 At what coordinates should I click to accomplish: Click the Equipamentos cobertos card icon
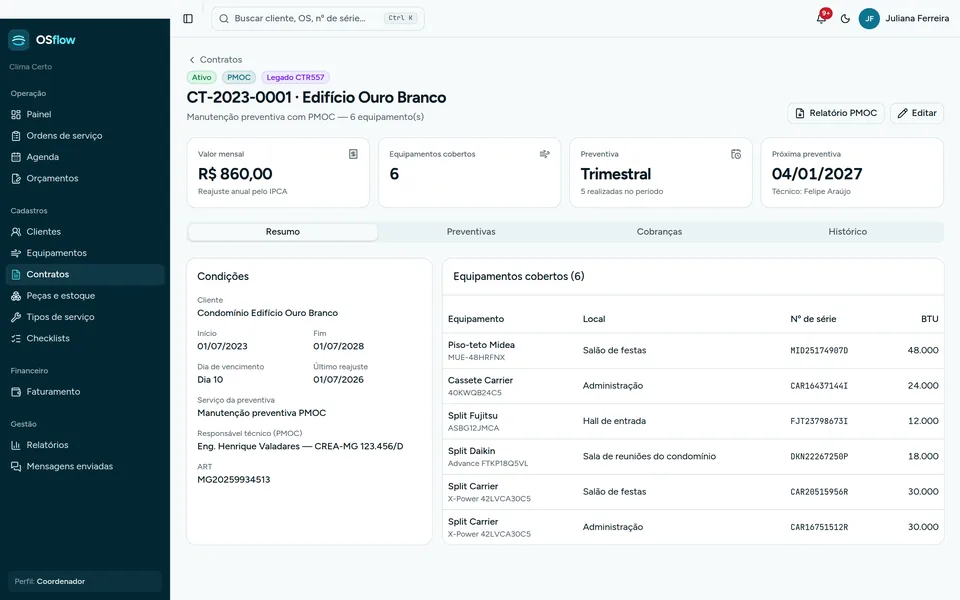click(x=544, y=154)
